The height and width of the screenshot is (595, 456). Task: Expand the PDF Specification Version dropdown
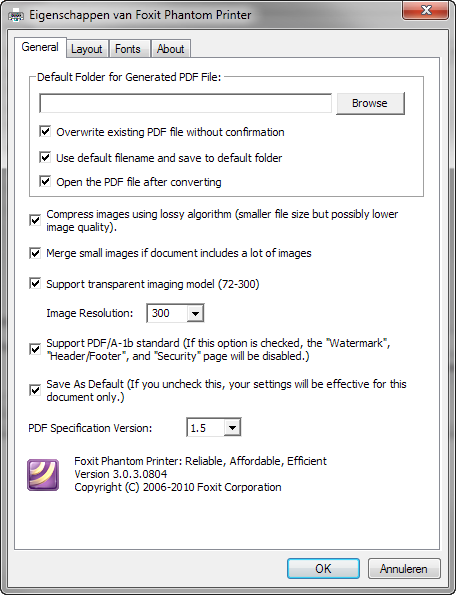click(x=214, y=428)
